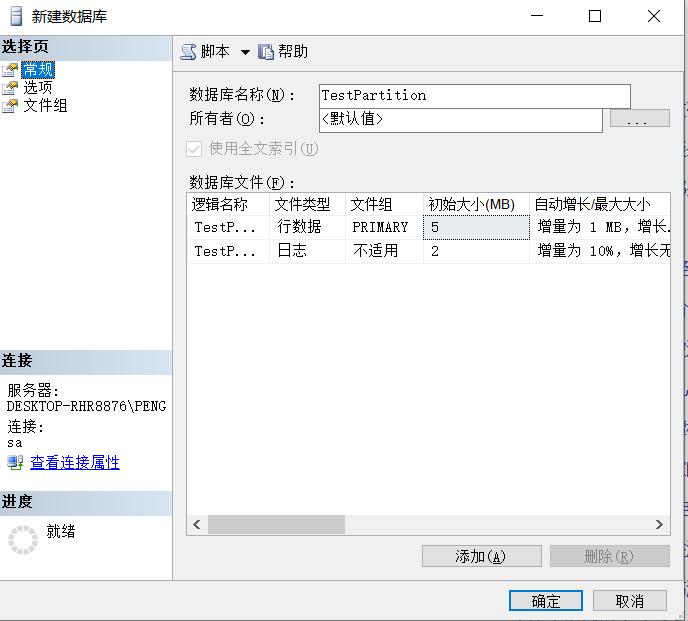This screenshot has width=688, height=621.
Task: Click the disabled 删除(R) button
Action: tap(609, 556)
